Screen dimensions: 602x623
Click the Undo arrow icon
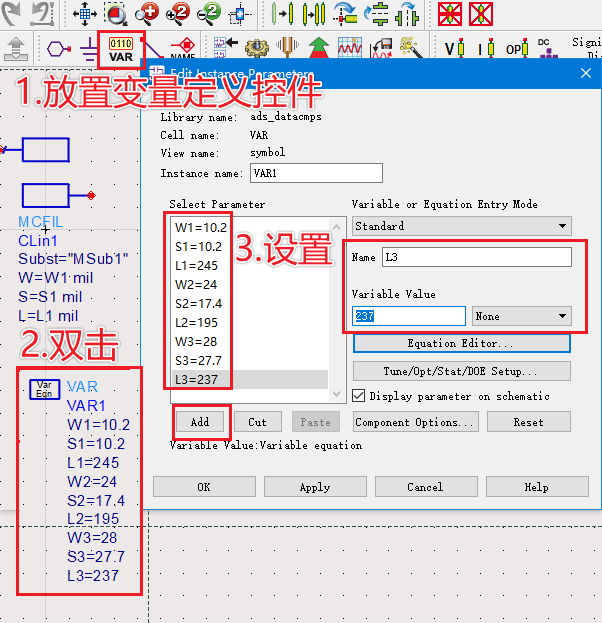(x=11, y=13)
